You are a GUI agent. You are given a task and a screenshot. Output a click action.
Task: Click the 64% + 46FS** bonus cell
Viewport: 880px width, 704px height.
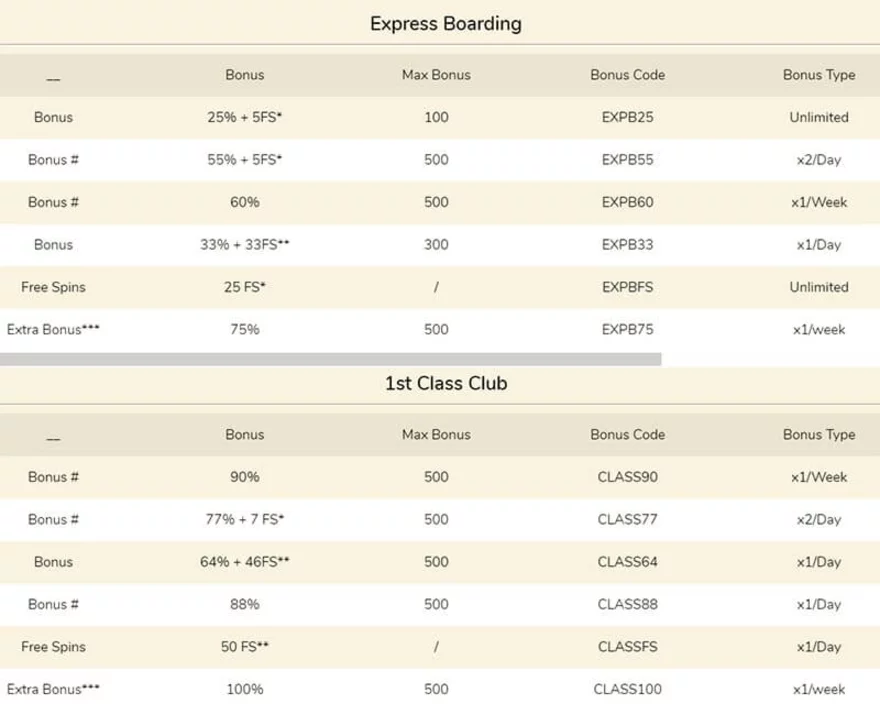(x=245, y=562)
